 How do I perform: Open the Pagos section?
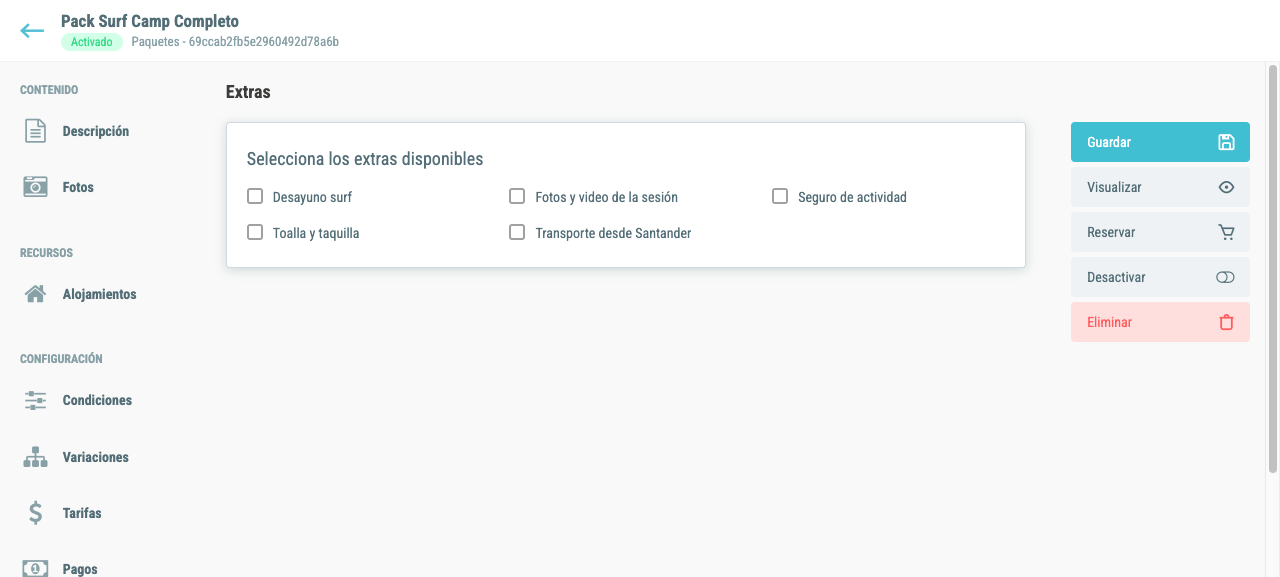80,569
